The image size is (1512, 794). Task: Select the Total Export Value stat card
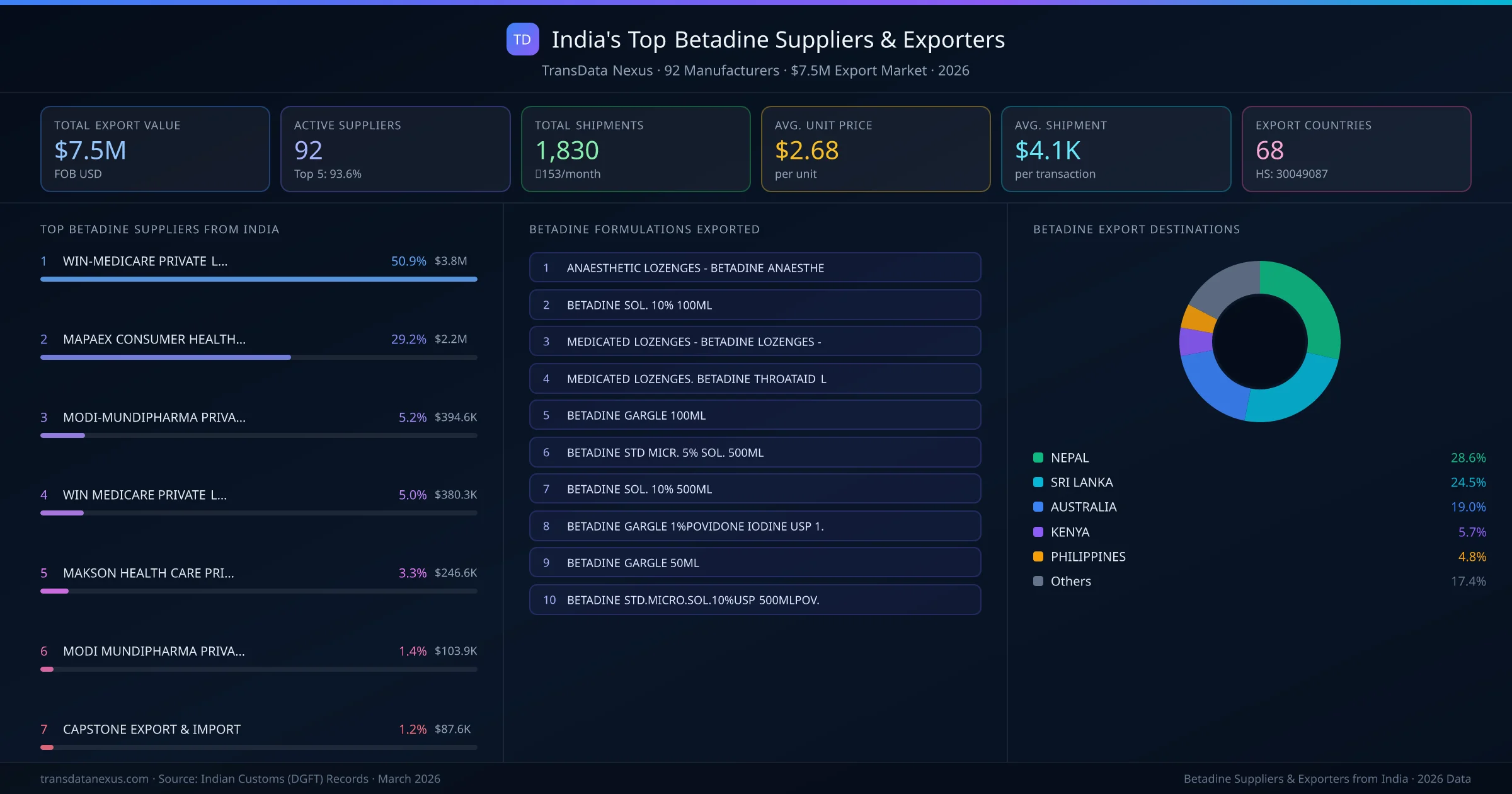coord(155,149)
